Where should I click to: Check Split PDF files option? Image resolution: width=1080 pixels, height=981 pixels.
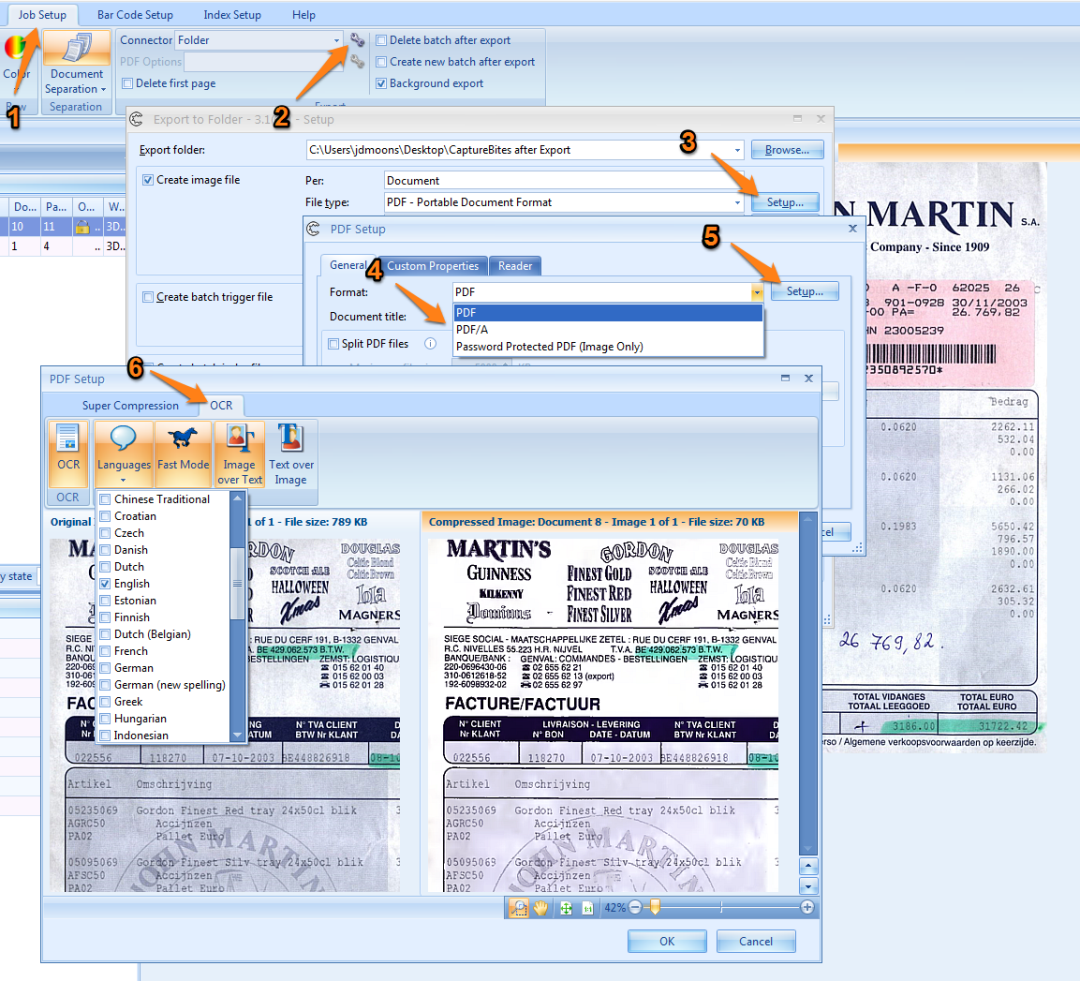(x=333, y=344)
